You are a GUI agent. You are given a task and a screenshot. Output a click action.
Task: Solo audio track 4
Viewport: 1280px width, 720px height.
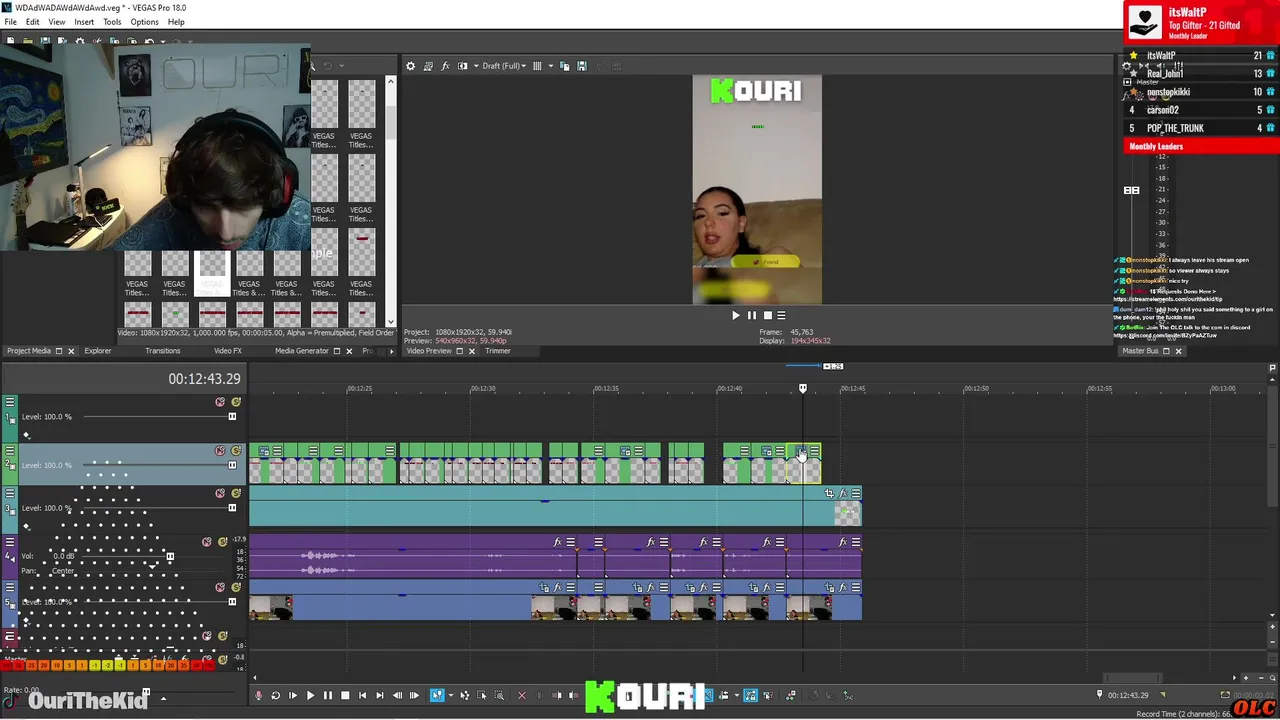point(223,542)
